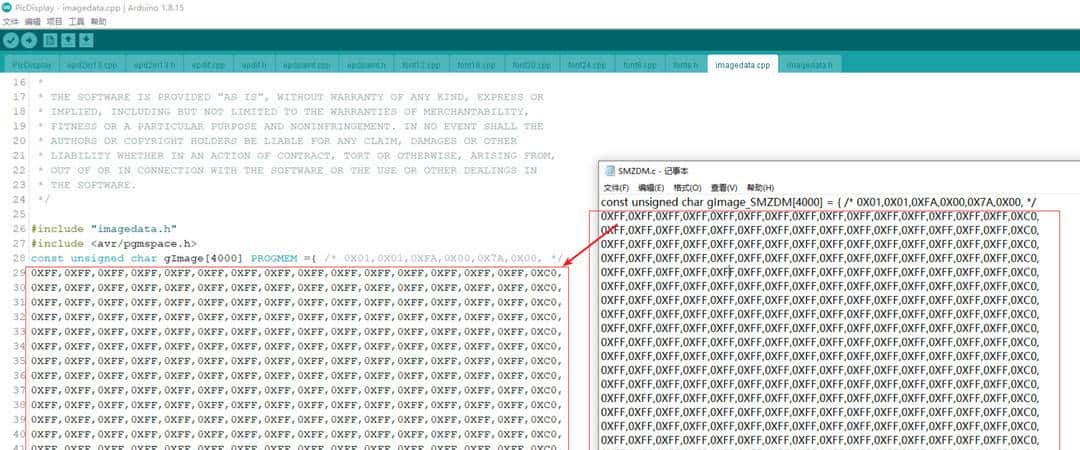Open Notepad's 格式(O) menu
This screenshot has height=450, width=1080.
coord(686,187)
